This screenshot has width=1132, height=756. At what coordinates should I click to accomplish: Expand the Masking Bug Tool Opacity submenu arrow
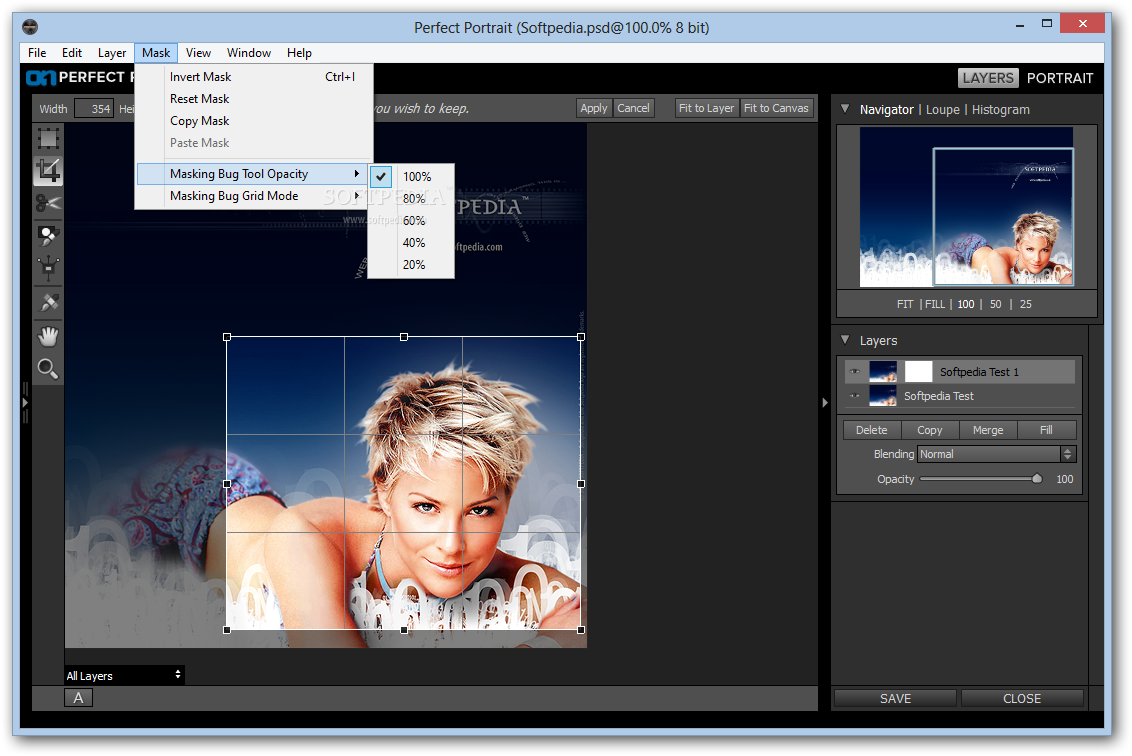pos(357,174)
